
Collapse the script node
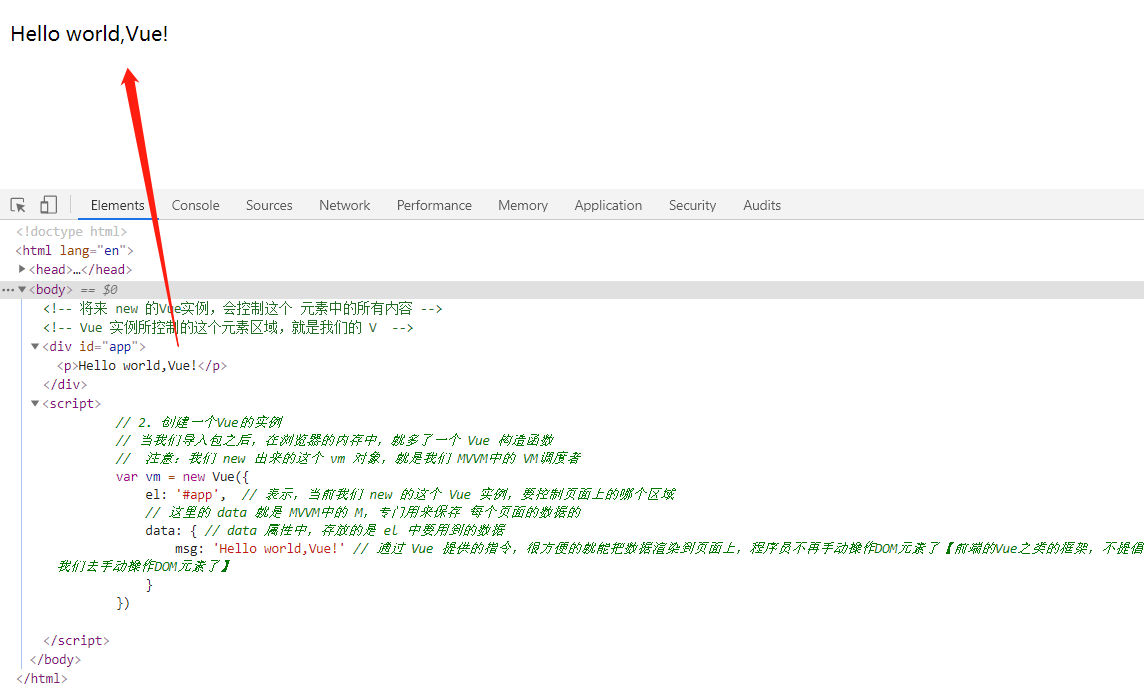pos(35,404)
